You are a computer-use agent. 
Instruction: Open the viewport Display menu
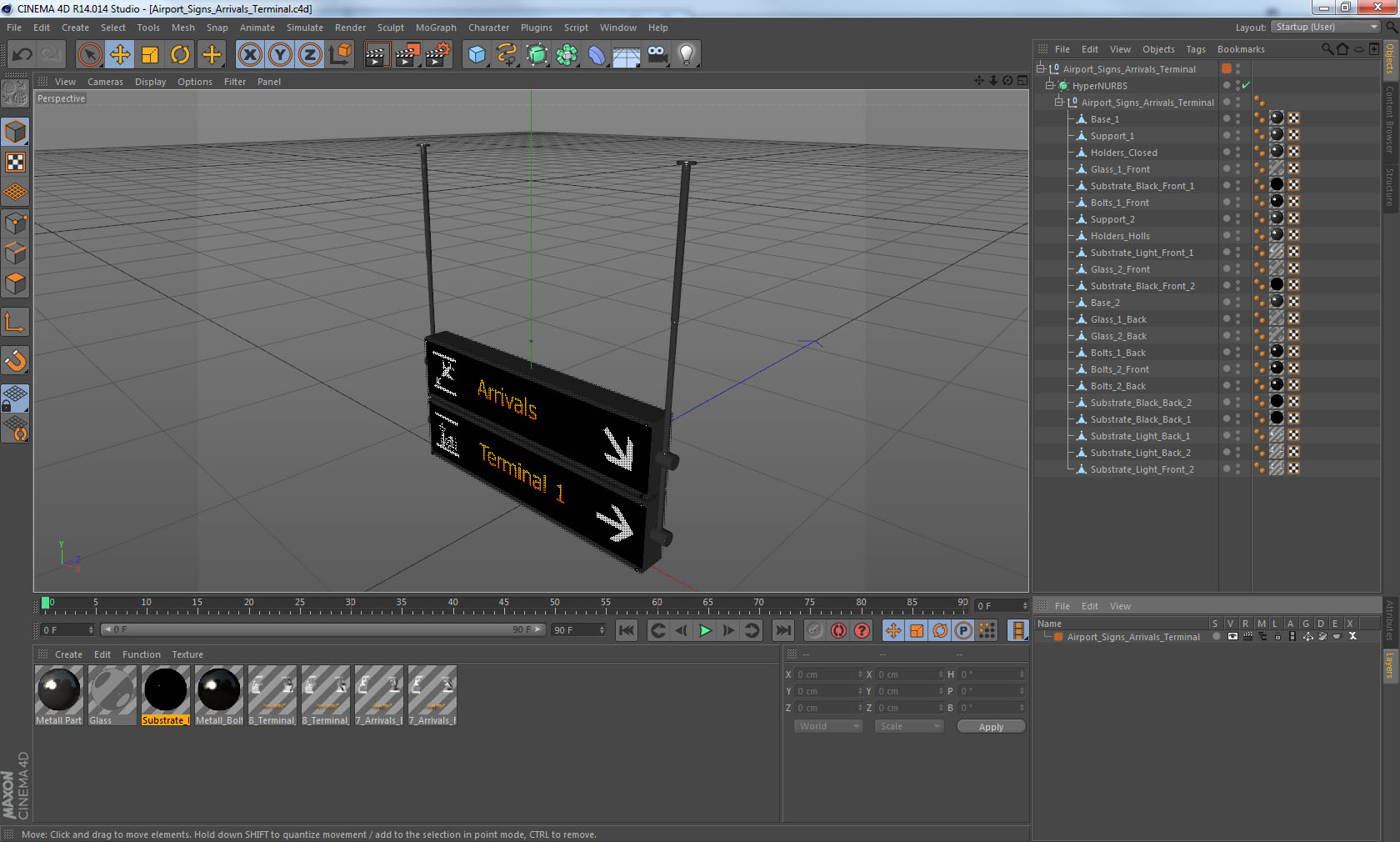(x=150, y=82)
